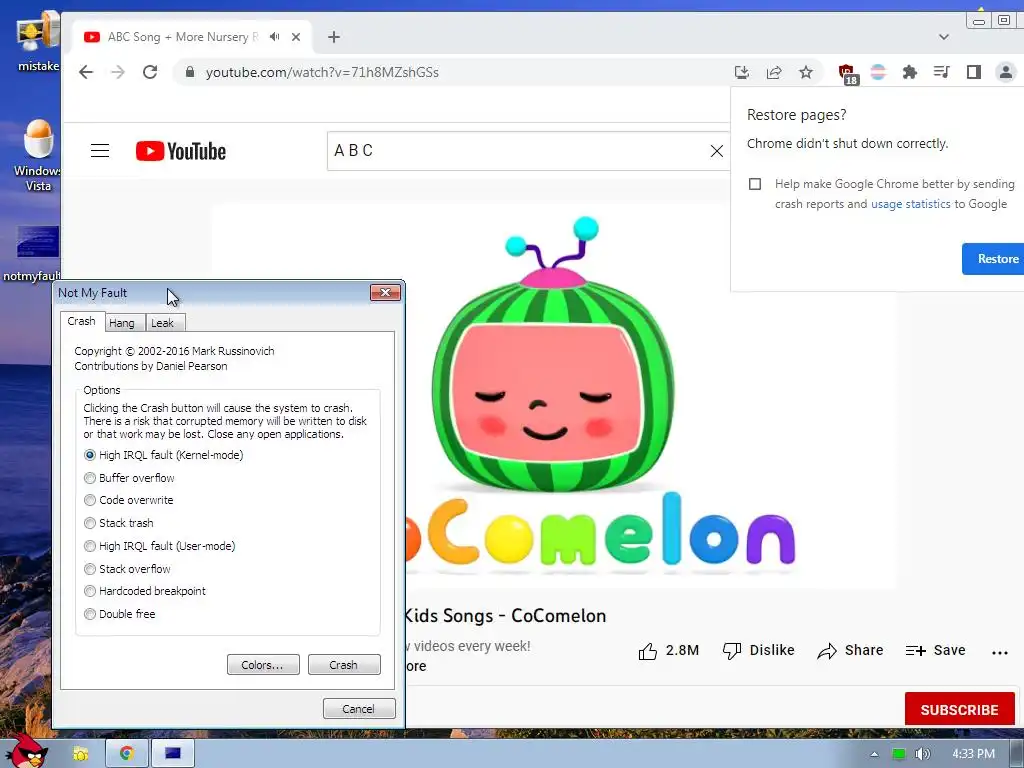Image resolution: width=1024 pixels, height=768 pixels.
Task: Open a new tab with the plus button
Action: [x=334, y=37]
